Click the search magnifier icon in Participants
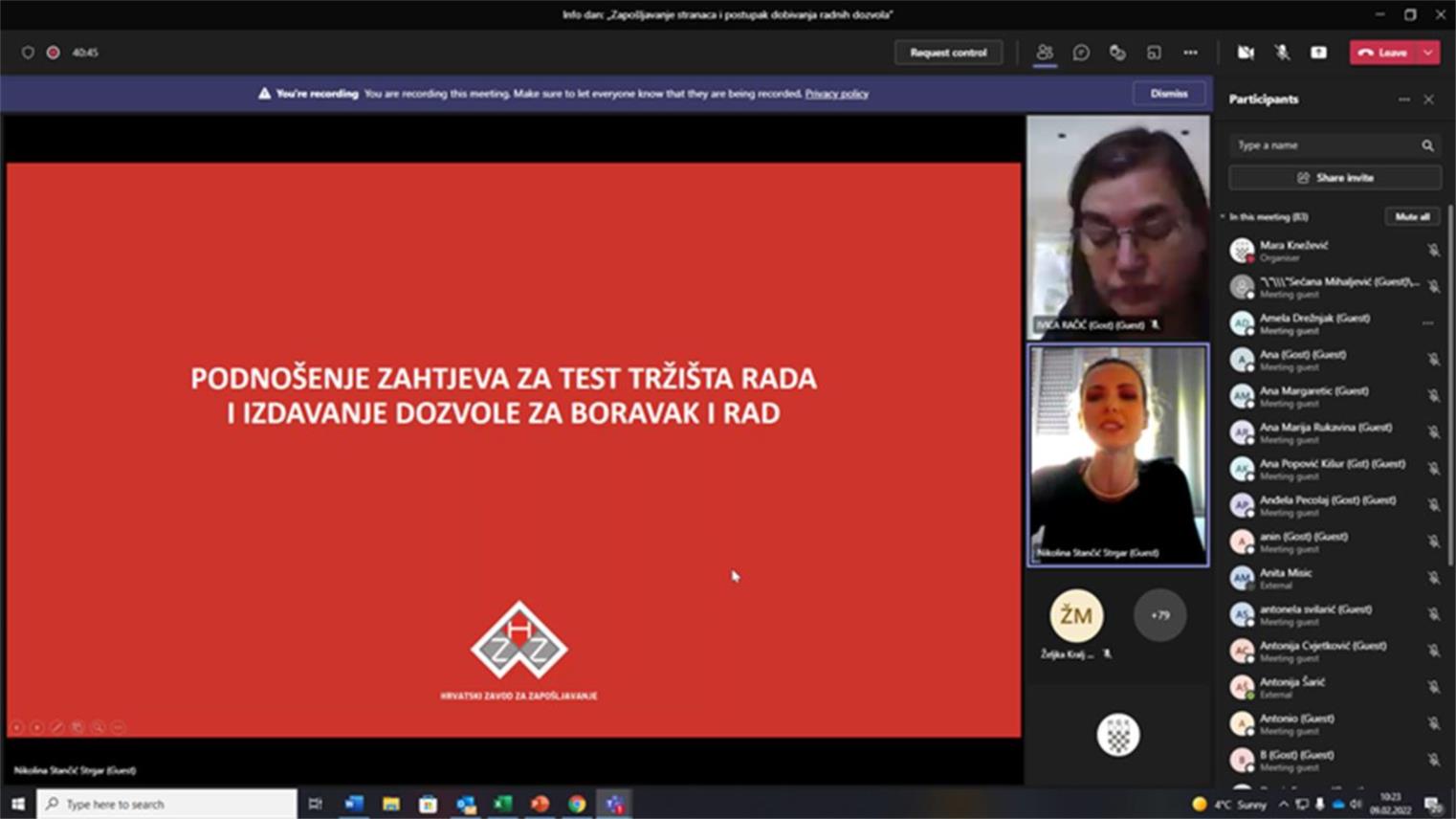The height and width of the screenshot is (819, 1456). pos(1427,145)
